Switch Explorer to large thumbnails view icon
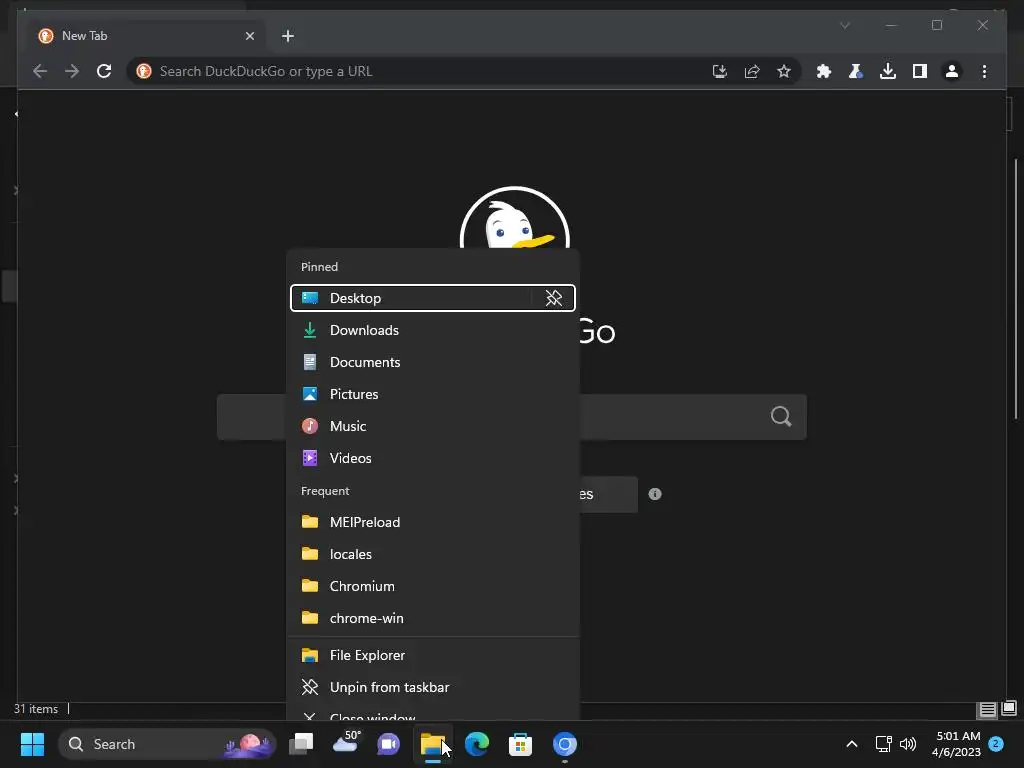1024x768 pixels. 1009,709
